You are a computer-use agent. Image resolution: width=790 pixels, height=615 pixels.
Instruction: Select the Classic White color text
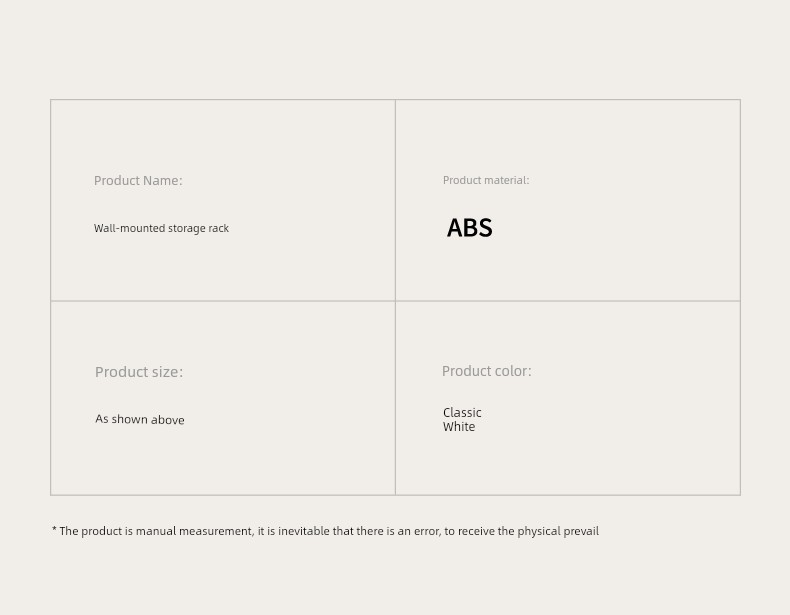coord(462,419)
